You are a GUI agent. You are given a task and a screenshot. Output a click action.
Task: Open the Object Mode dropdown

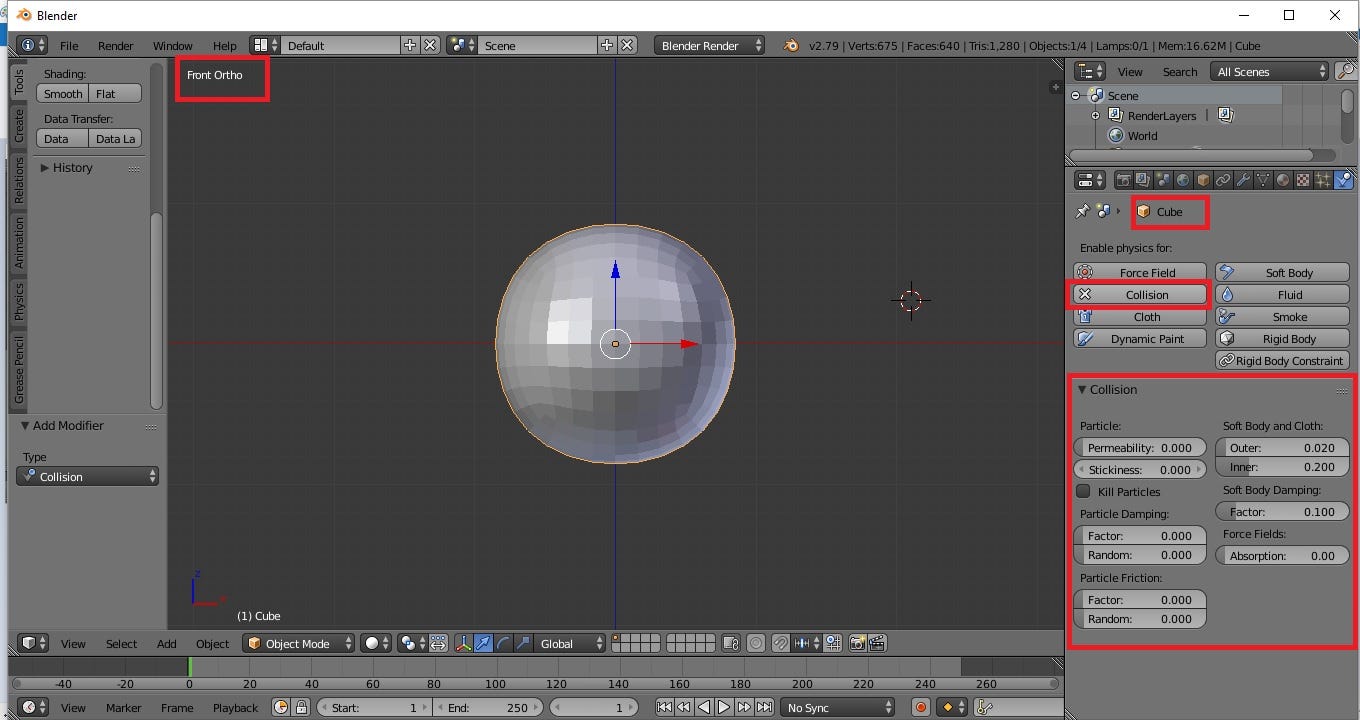point(298,643)
